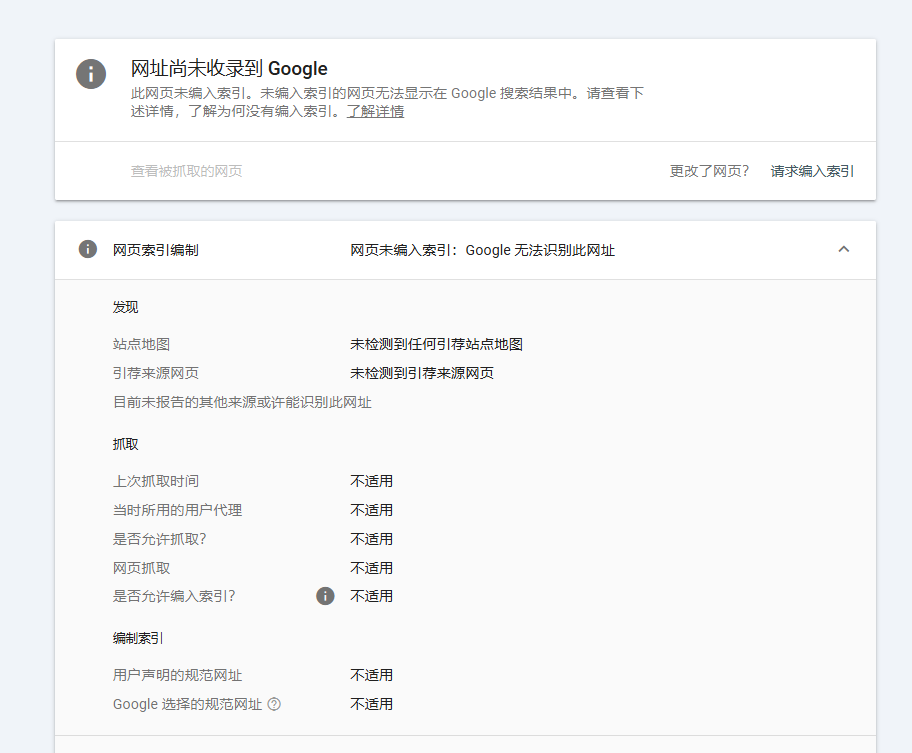912x753 pixels.
Task: Click the info icon next to 网页索引编制
Action: point(88,249)
